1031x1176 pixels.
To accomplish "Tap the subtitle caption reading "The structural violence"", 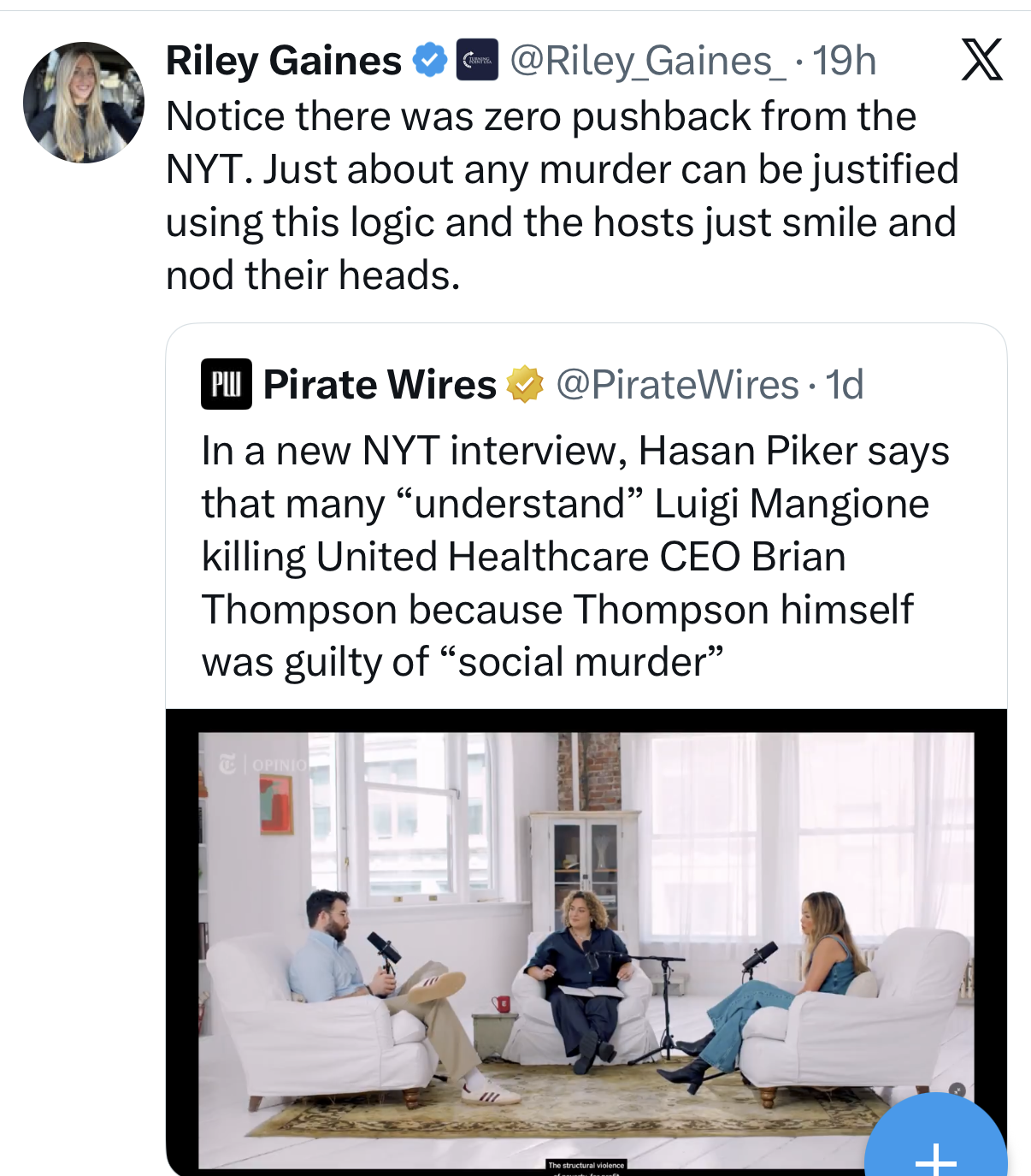I will 586,1165.
